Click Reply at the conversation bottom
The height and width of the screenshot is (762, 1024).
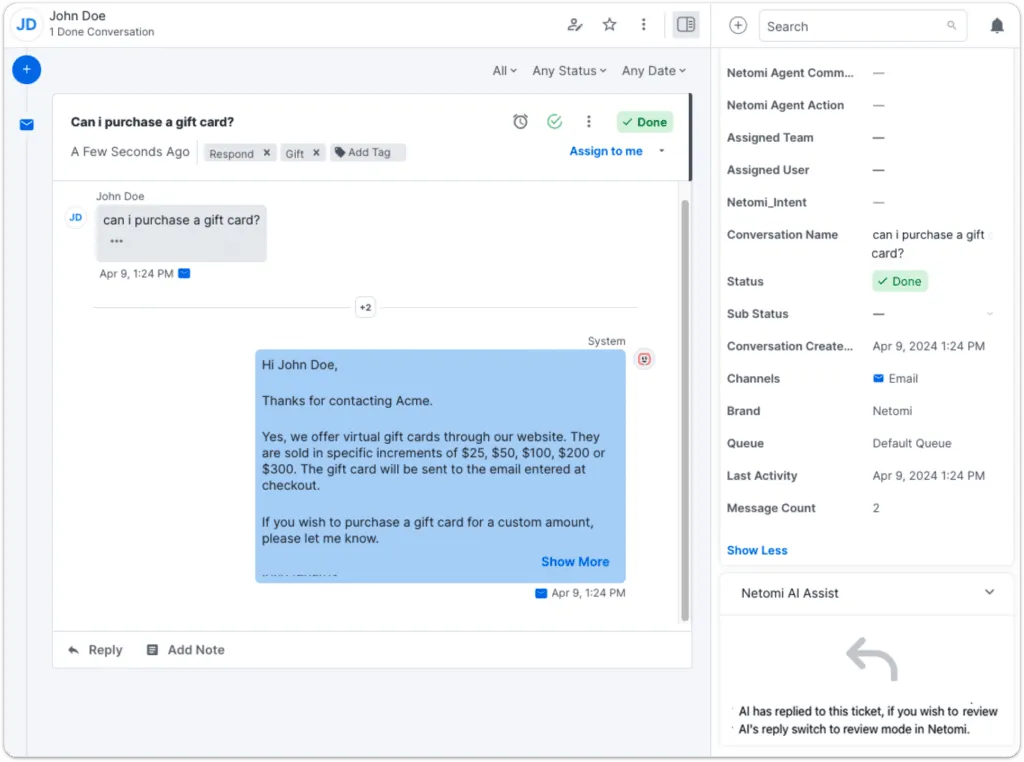click(x=96, y=650)
